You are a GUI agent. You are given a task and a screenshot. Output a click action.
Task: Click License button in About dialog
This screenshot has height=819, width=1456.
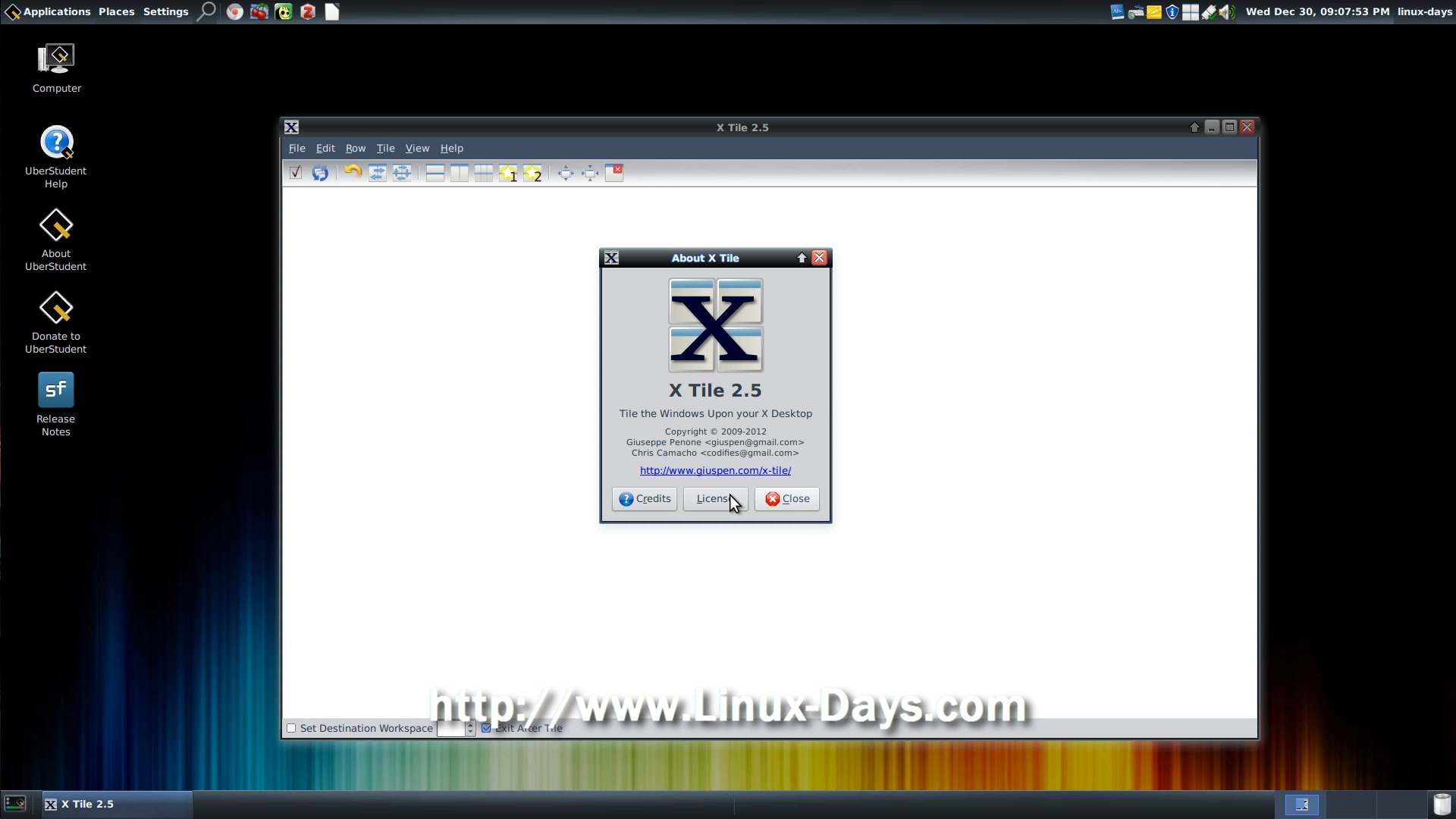pyautogui.click(x=715, y=498)
